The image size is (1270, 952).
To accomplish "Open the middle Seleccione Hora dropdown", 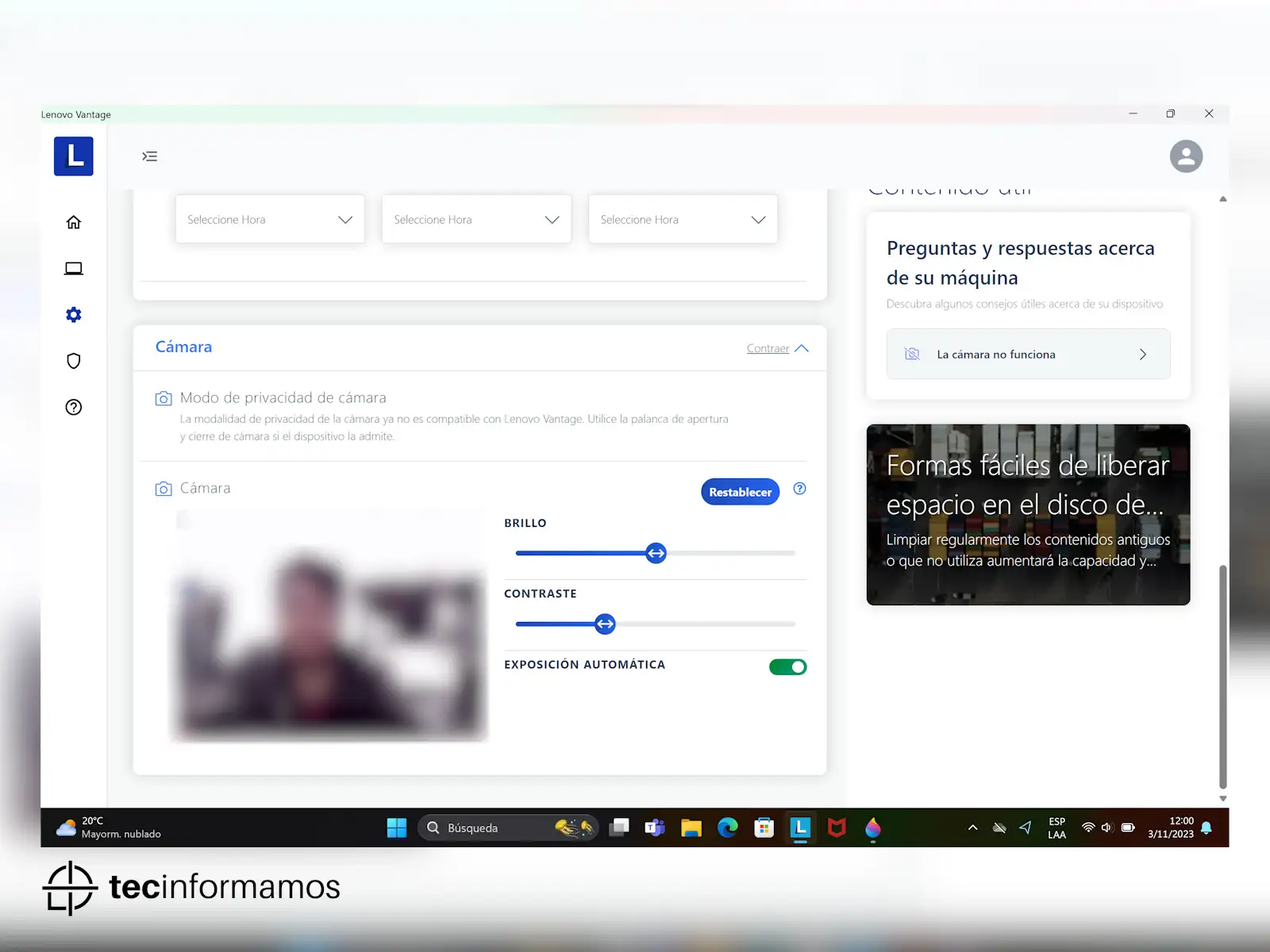I will coord(476,220).
